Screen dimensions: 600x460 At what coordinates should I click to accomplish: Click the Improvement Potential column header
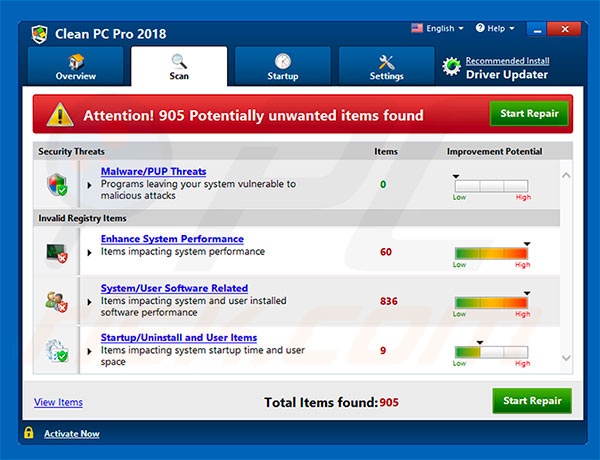[494, 152]
